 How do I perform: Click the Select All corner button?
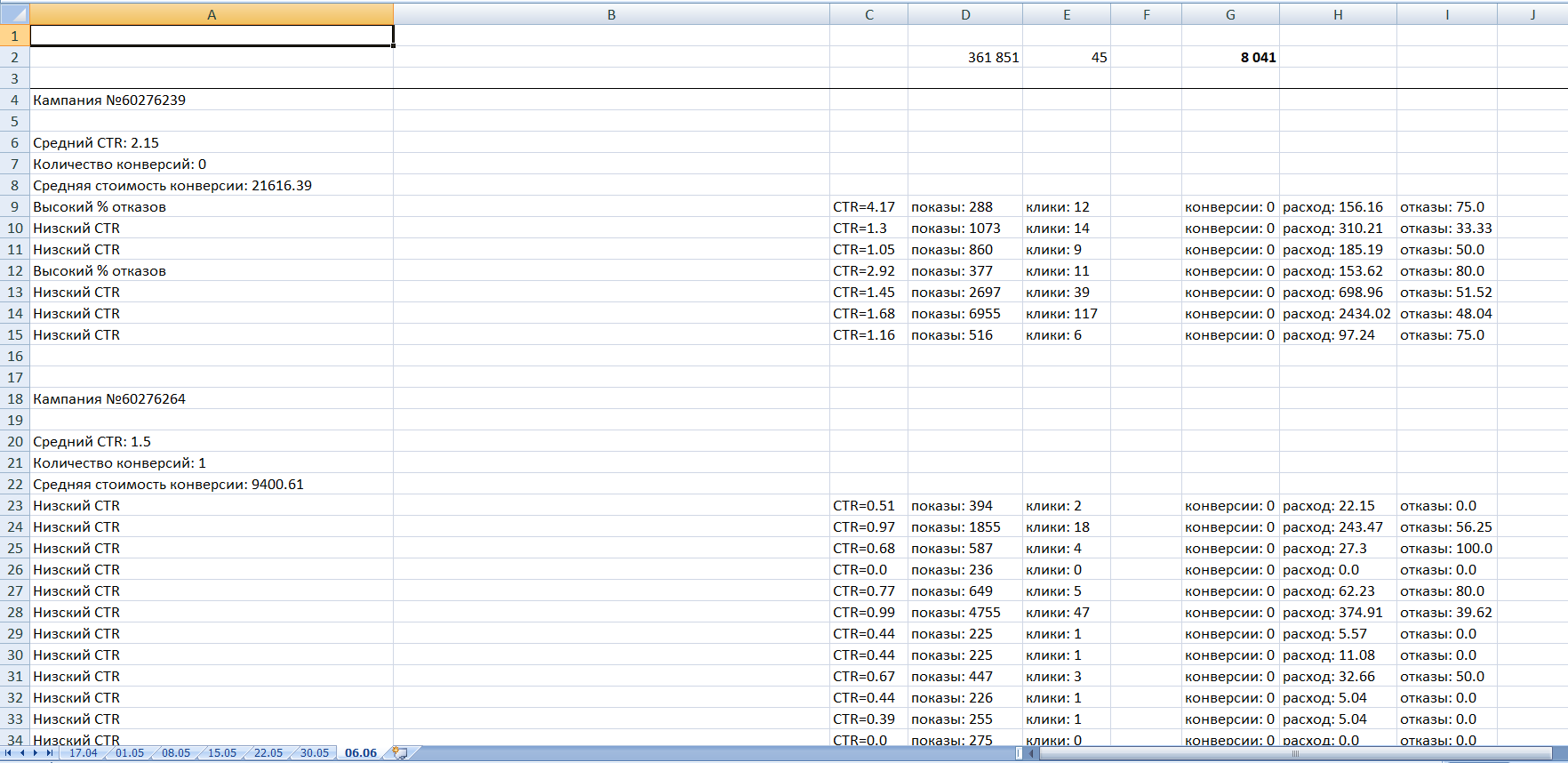click(x=15, y=14)
